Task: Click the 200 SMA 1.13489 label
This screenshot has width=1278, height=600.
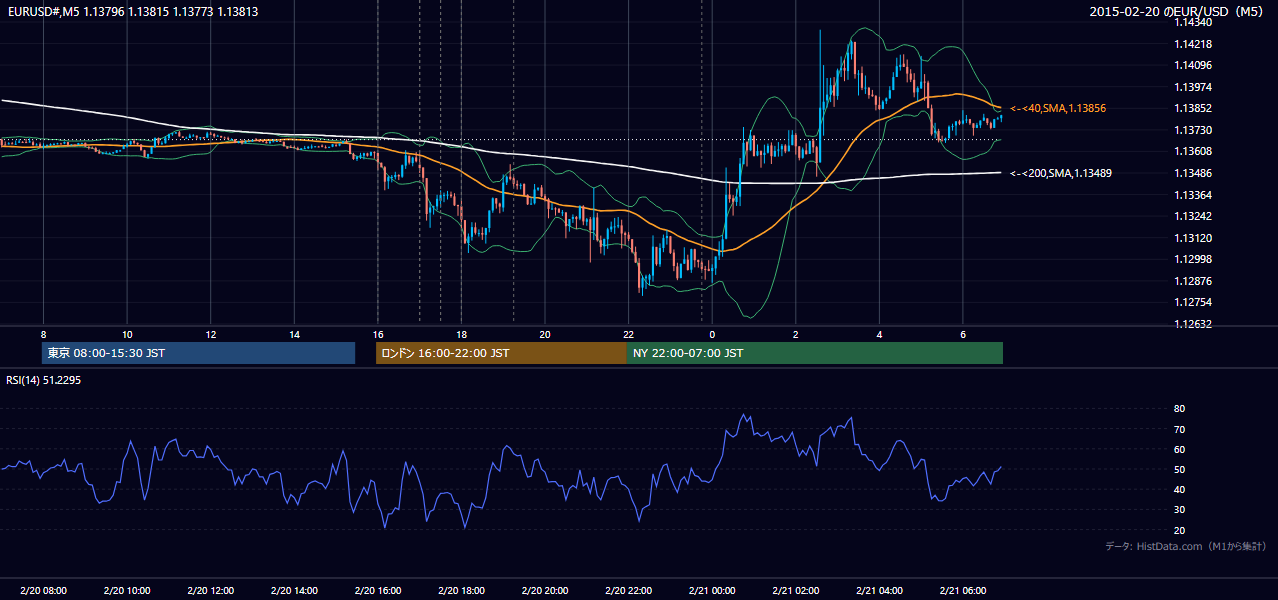Action: coord(1060,173)
